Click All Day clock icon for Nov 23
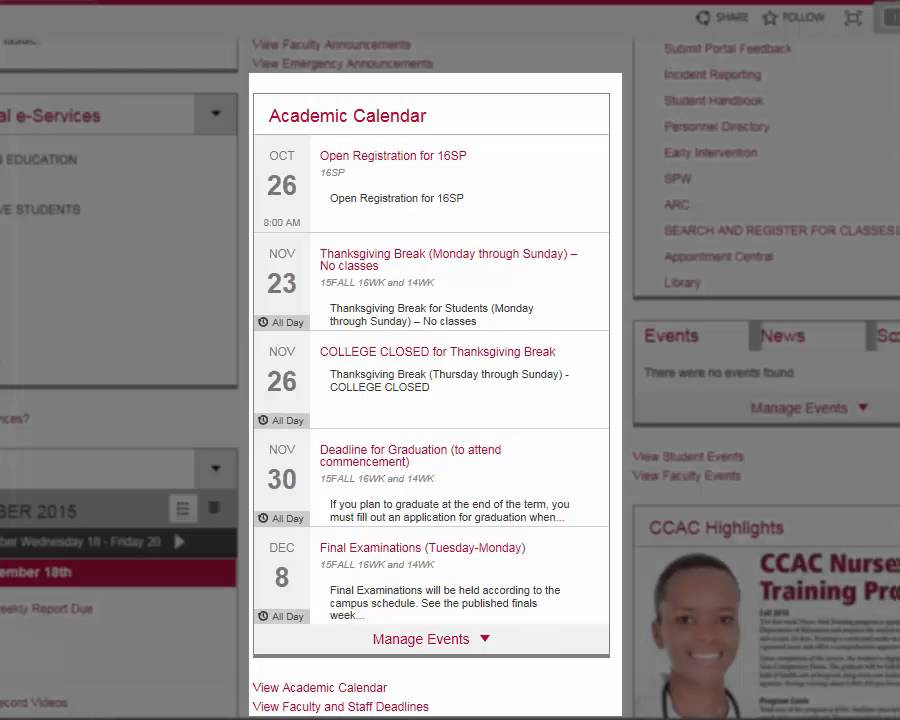Viewport: 900px width, 720px height. [263, 322]
